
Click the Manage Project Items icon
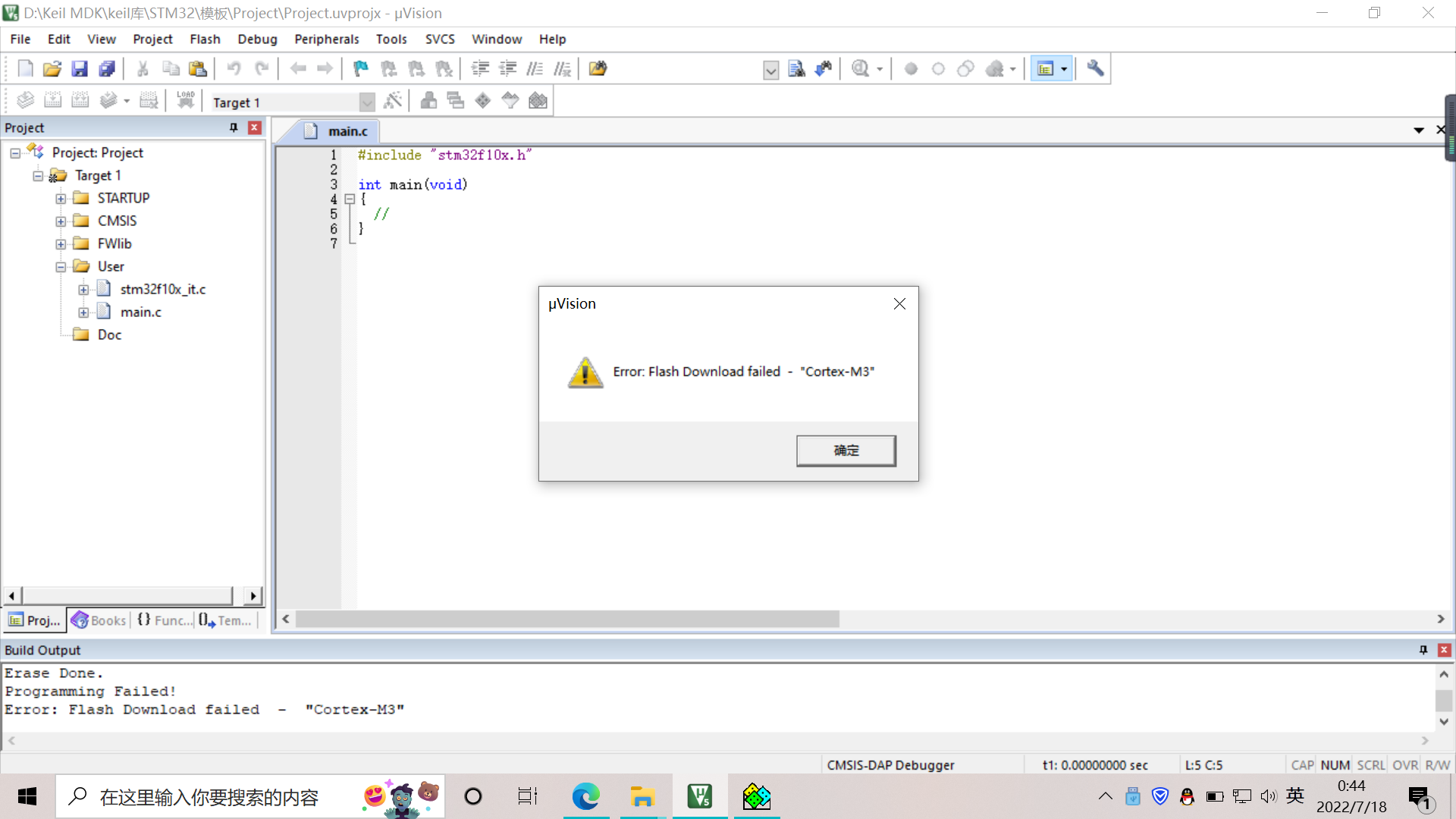[428, 101]
